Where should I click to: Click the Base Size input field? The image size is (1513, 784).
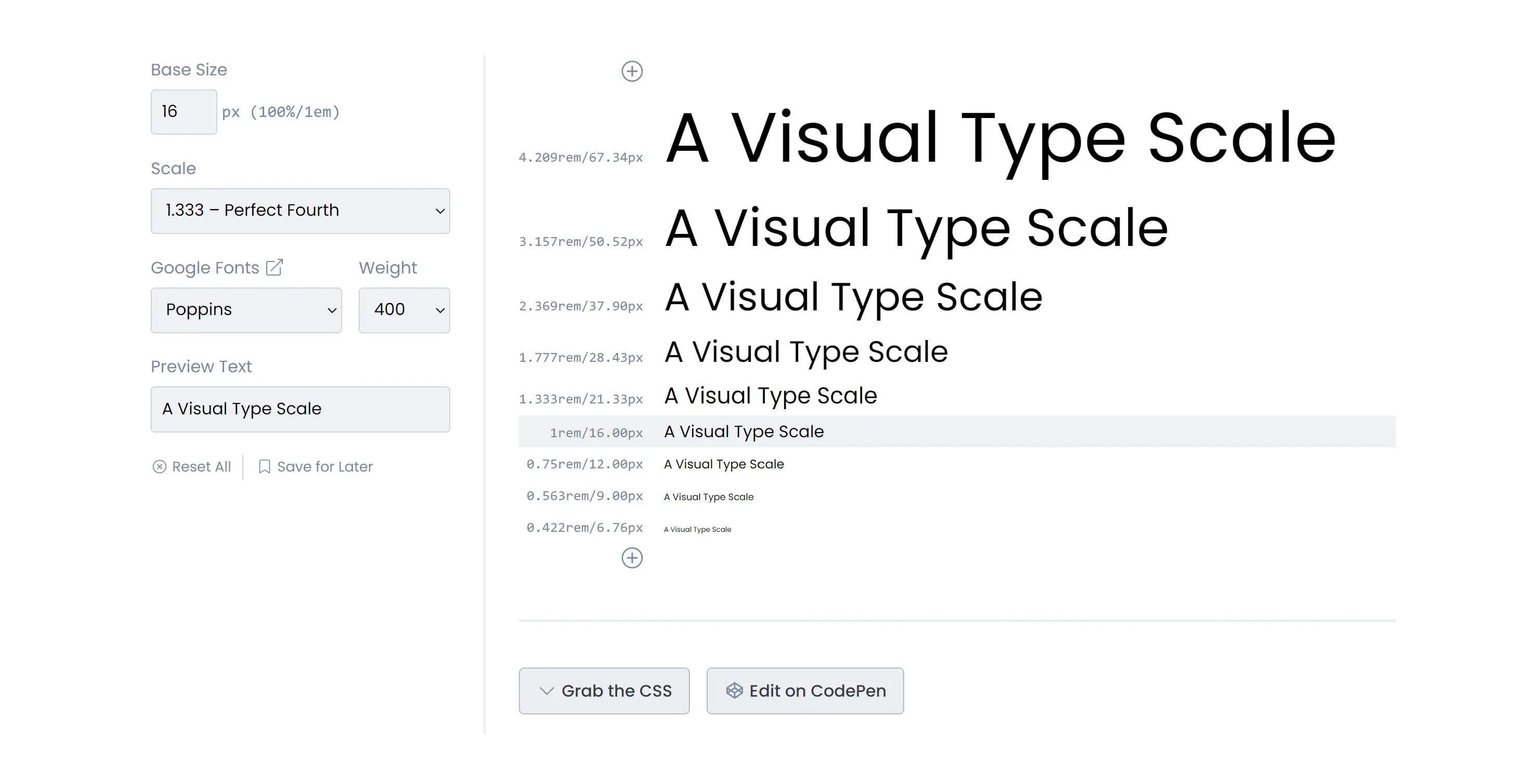pyautogui.click(x=183, y=112)
